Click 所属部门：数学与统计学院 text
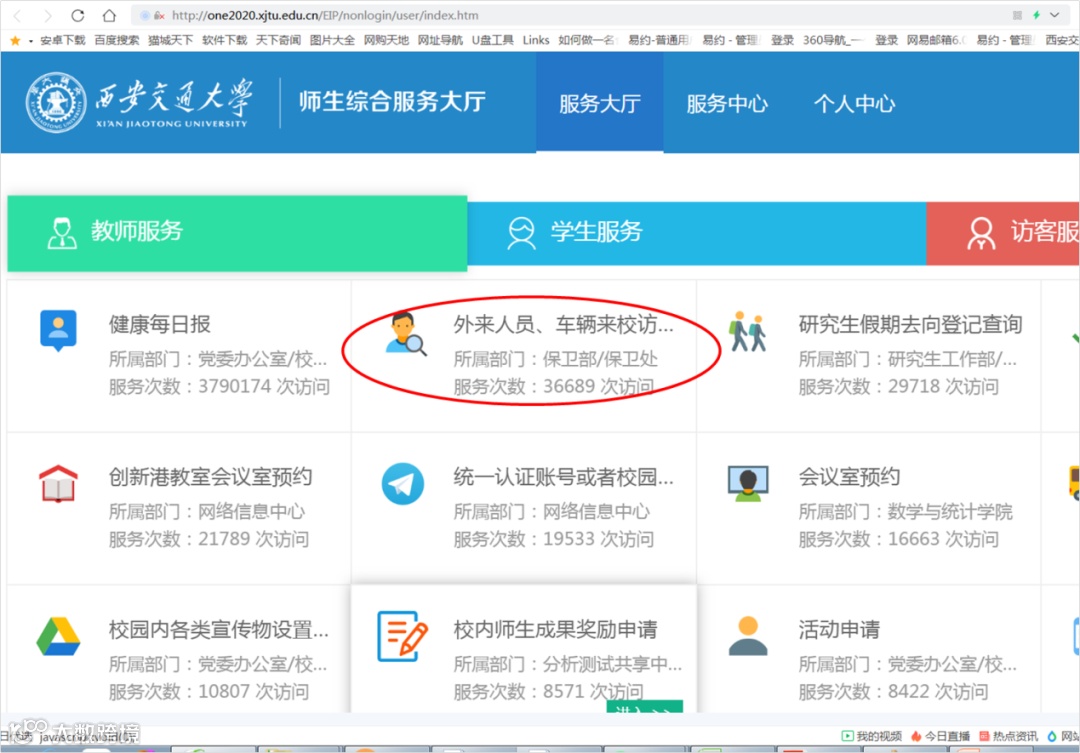Viewport: 1080px width, 753px height. [905, 512]
